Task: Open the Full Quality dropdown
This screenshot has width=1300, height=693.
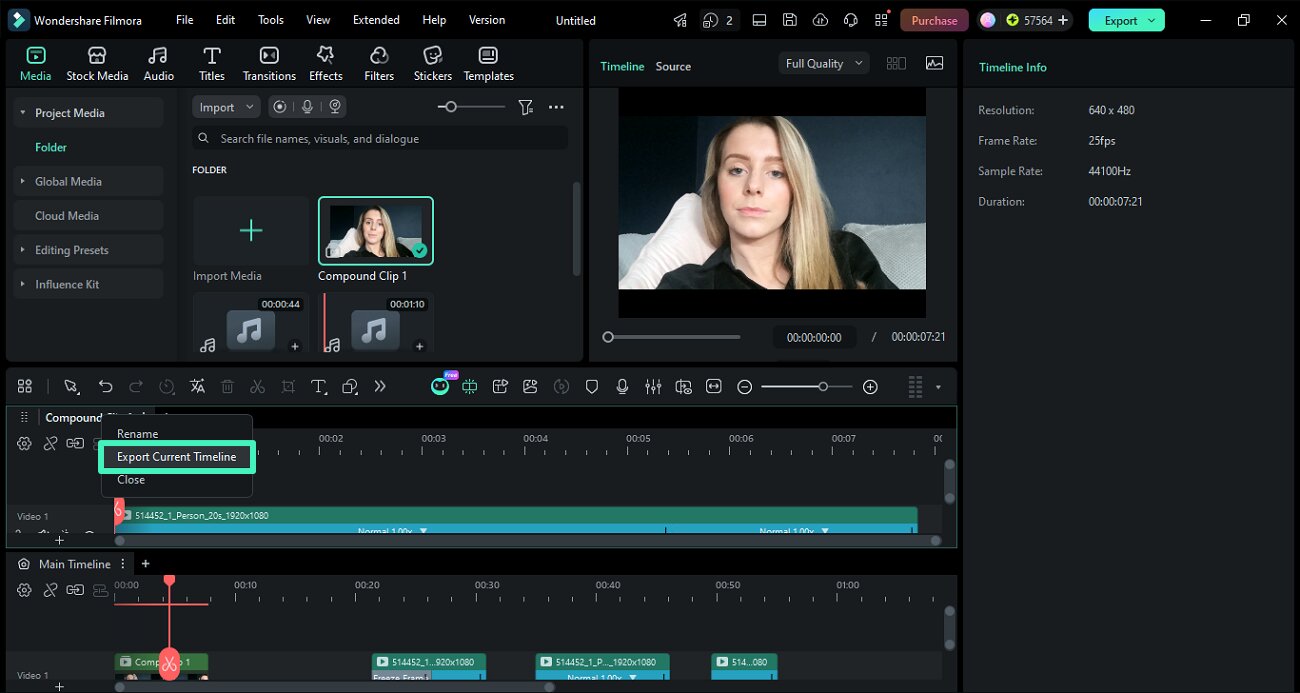Action: click(824, 63)
